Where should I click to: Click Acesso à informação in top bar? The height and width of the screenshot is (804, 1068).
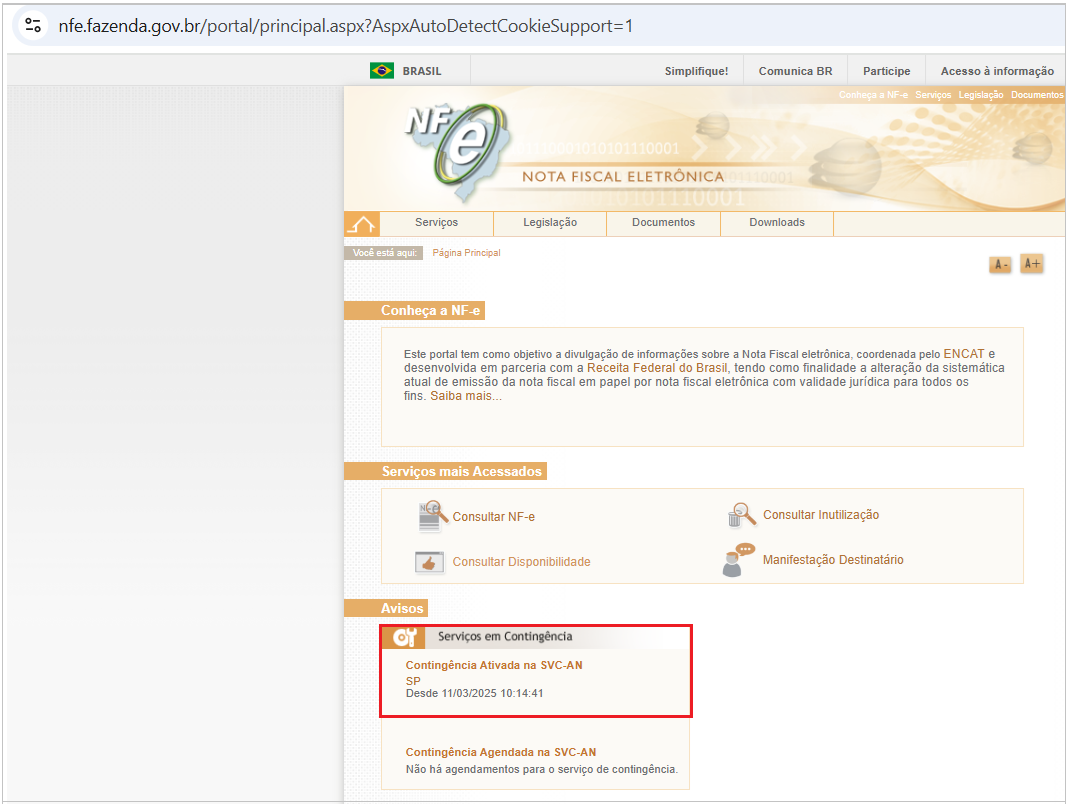tap(997, 71)
